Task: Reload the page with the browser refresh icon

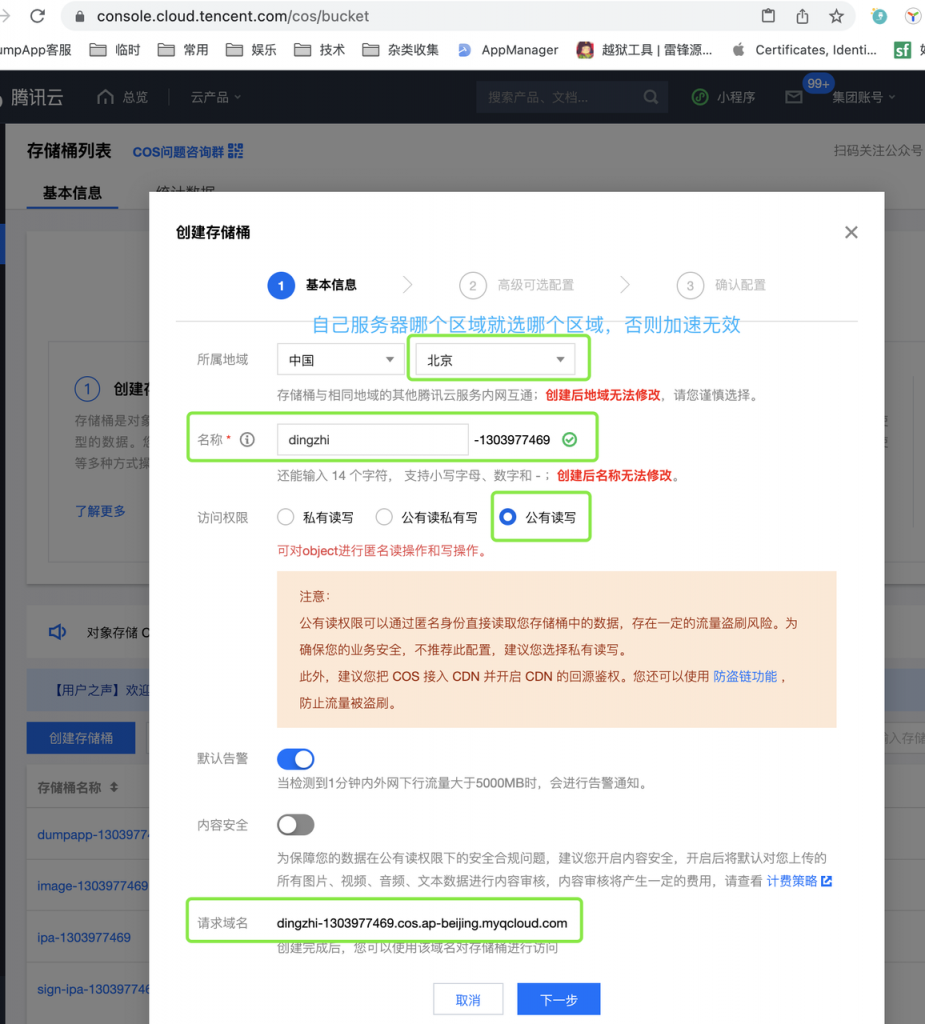Action: 37,16
